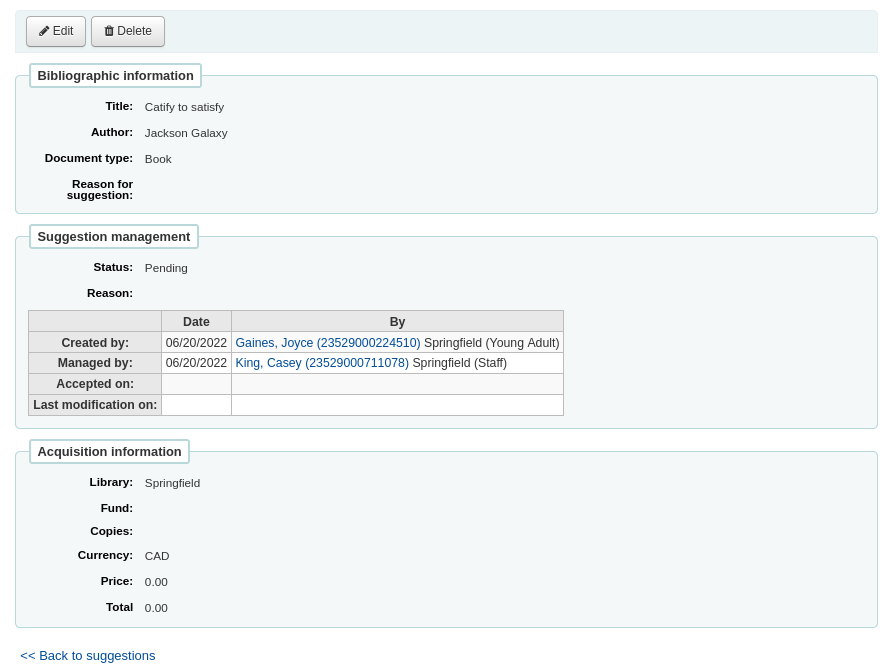Click the Date column header
The height and width of the screenshot is (668, 892).
[196, 322]
